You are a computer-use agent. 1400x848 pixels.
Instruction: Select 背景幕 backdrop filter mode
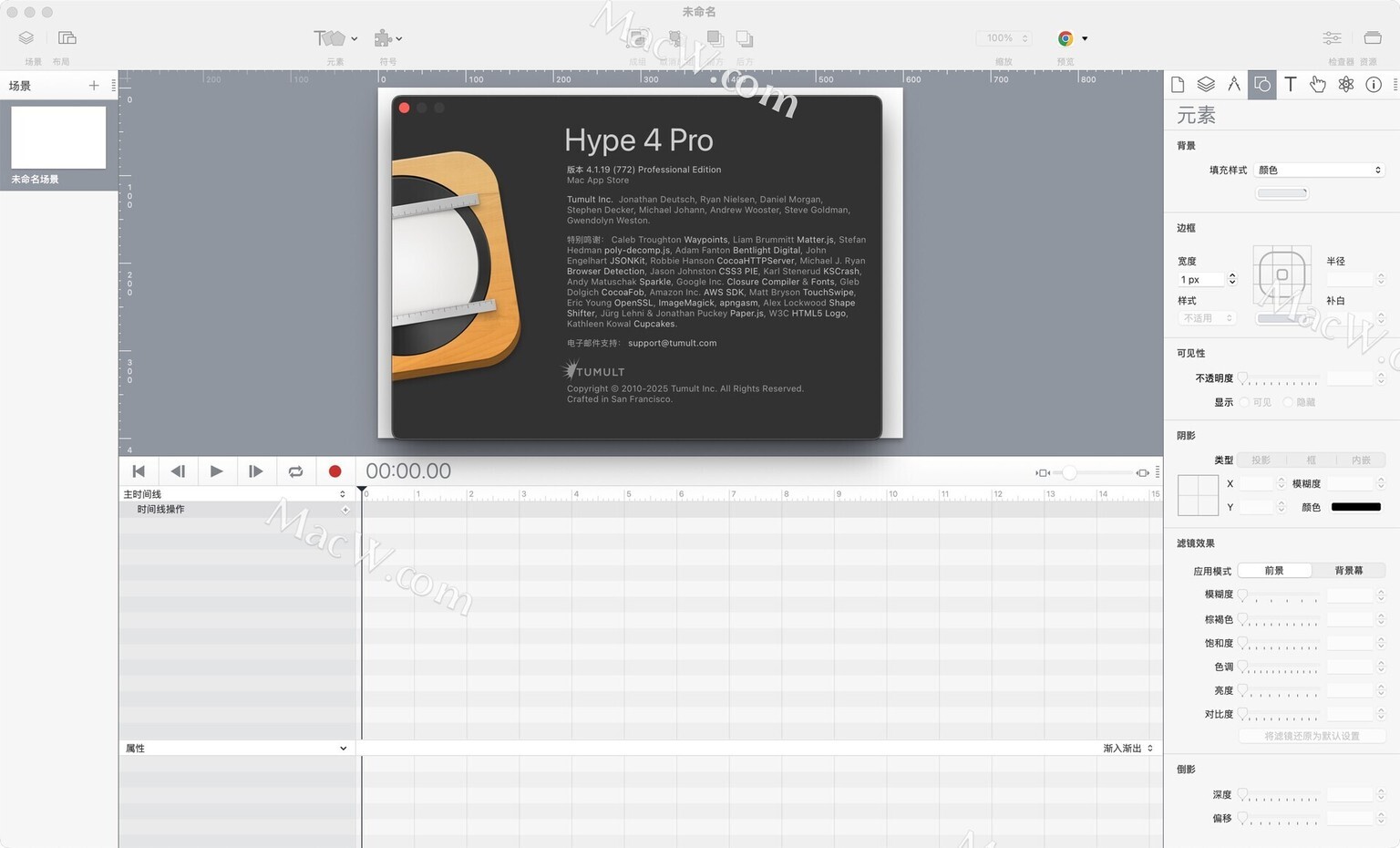(x=1349, y=571)
